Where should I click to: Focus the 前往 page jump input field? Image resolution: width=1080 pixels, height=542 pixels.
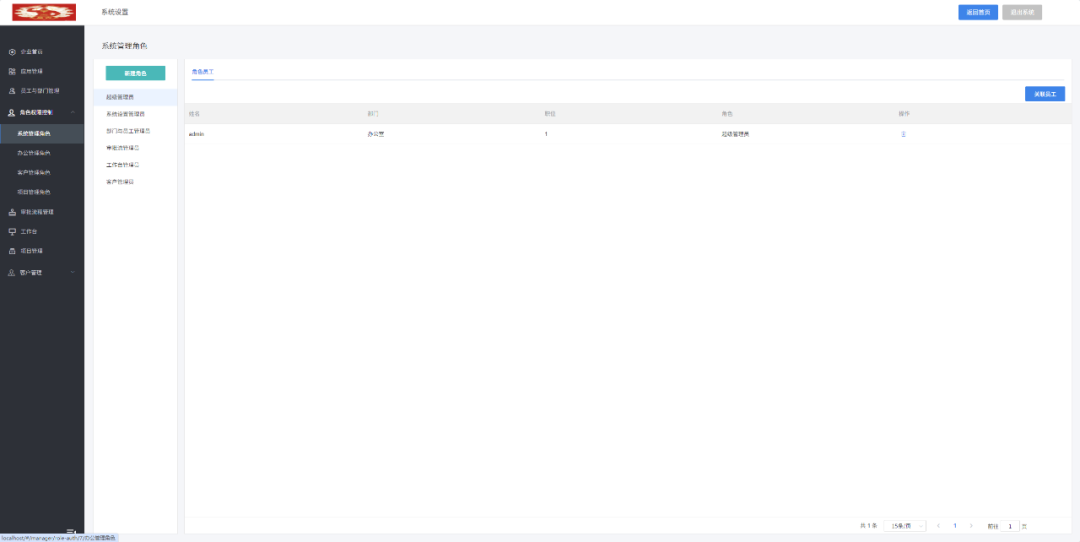1010,526
